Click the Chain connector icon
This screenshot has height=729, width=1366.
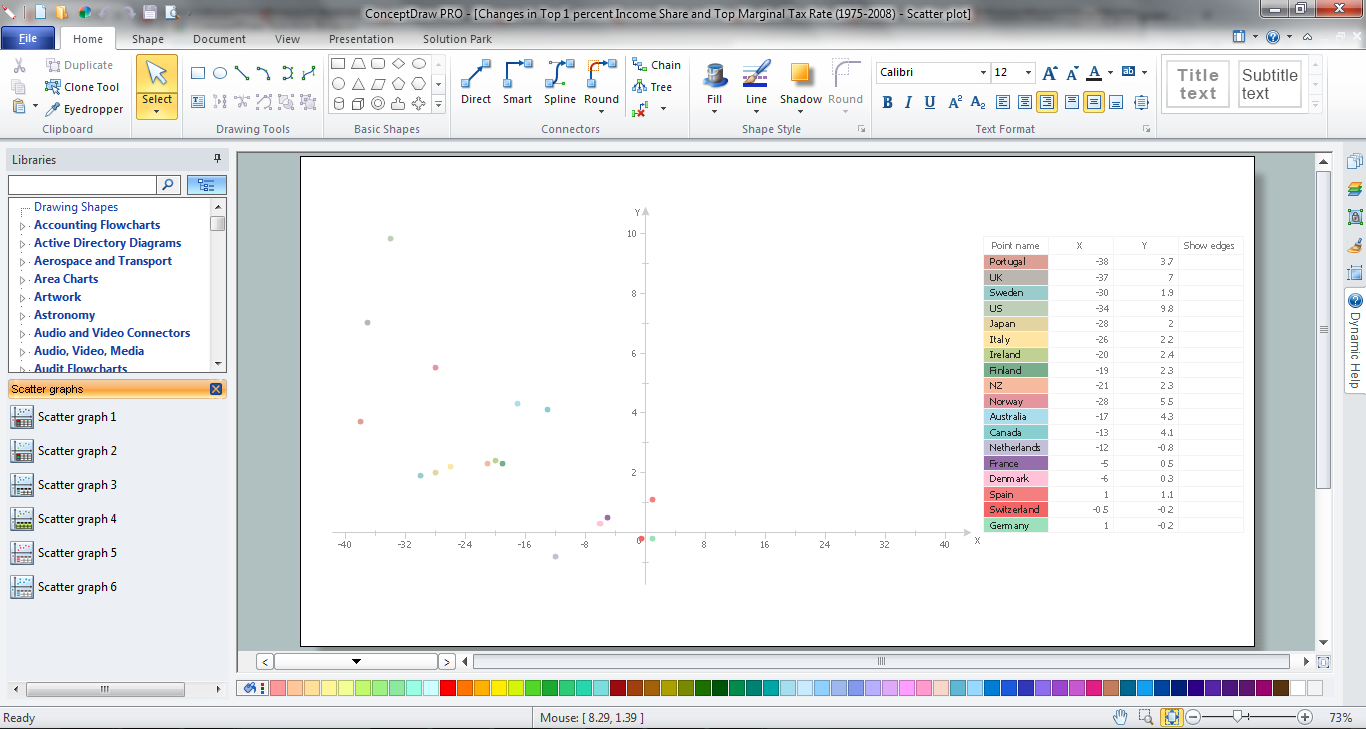[656, 65]
